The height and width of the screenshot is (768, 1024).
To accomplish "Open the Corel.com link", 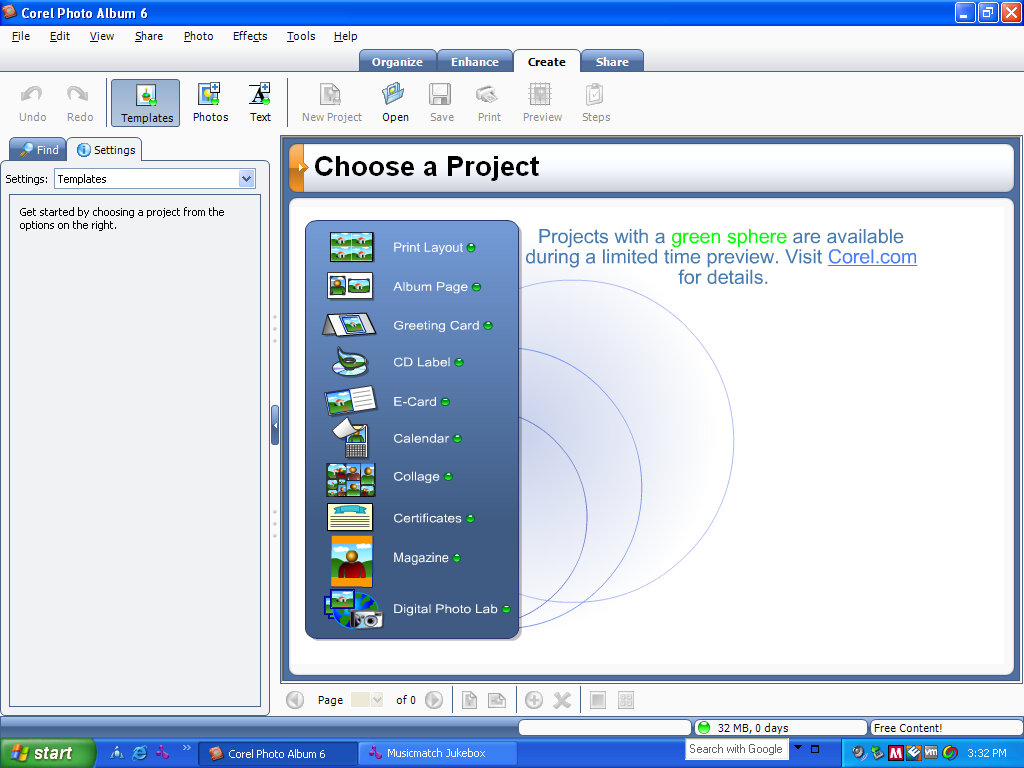I will click(872, 257).
